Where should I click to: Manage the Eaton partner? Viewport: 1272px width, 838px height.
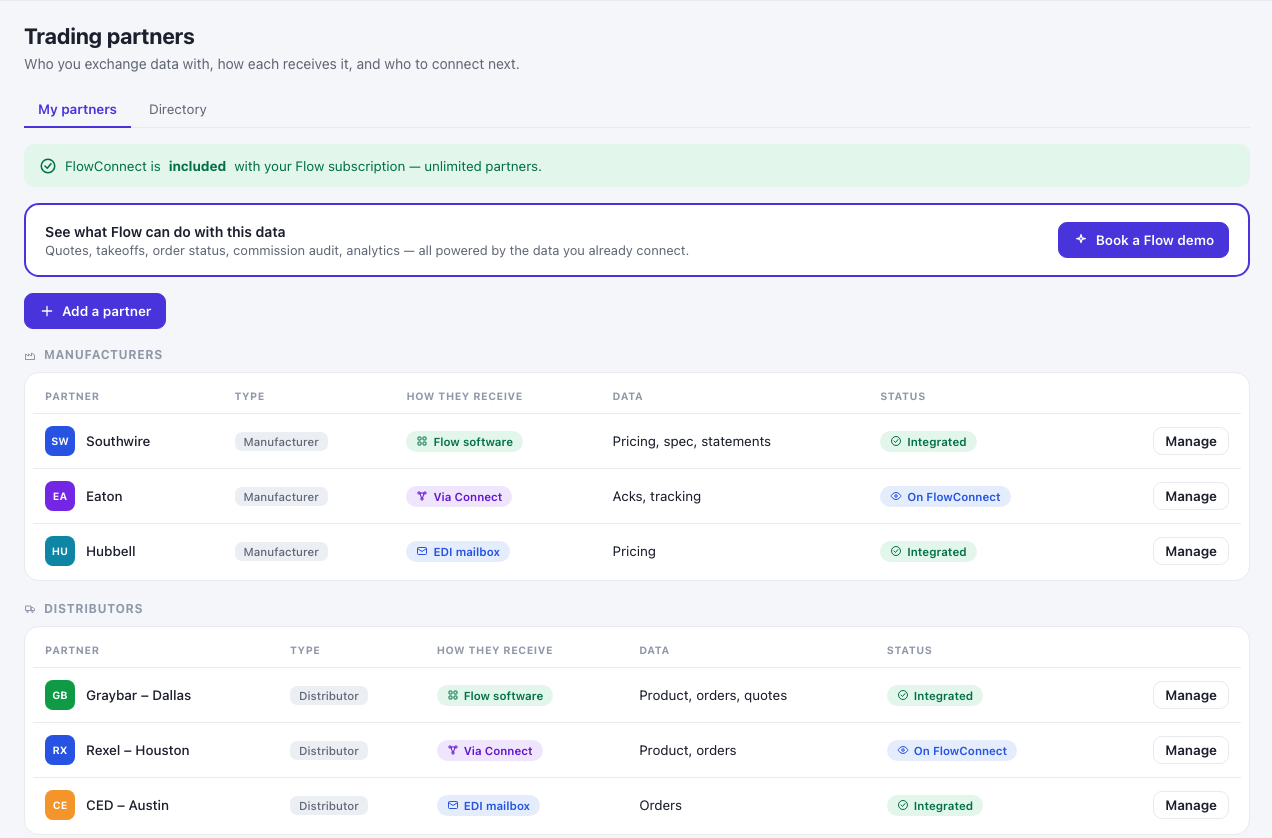point(1190,496)
